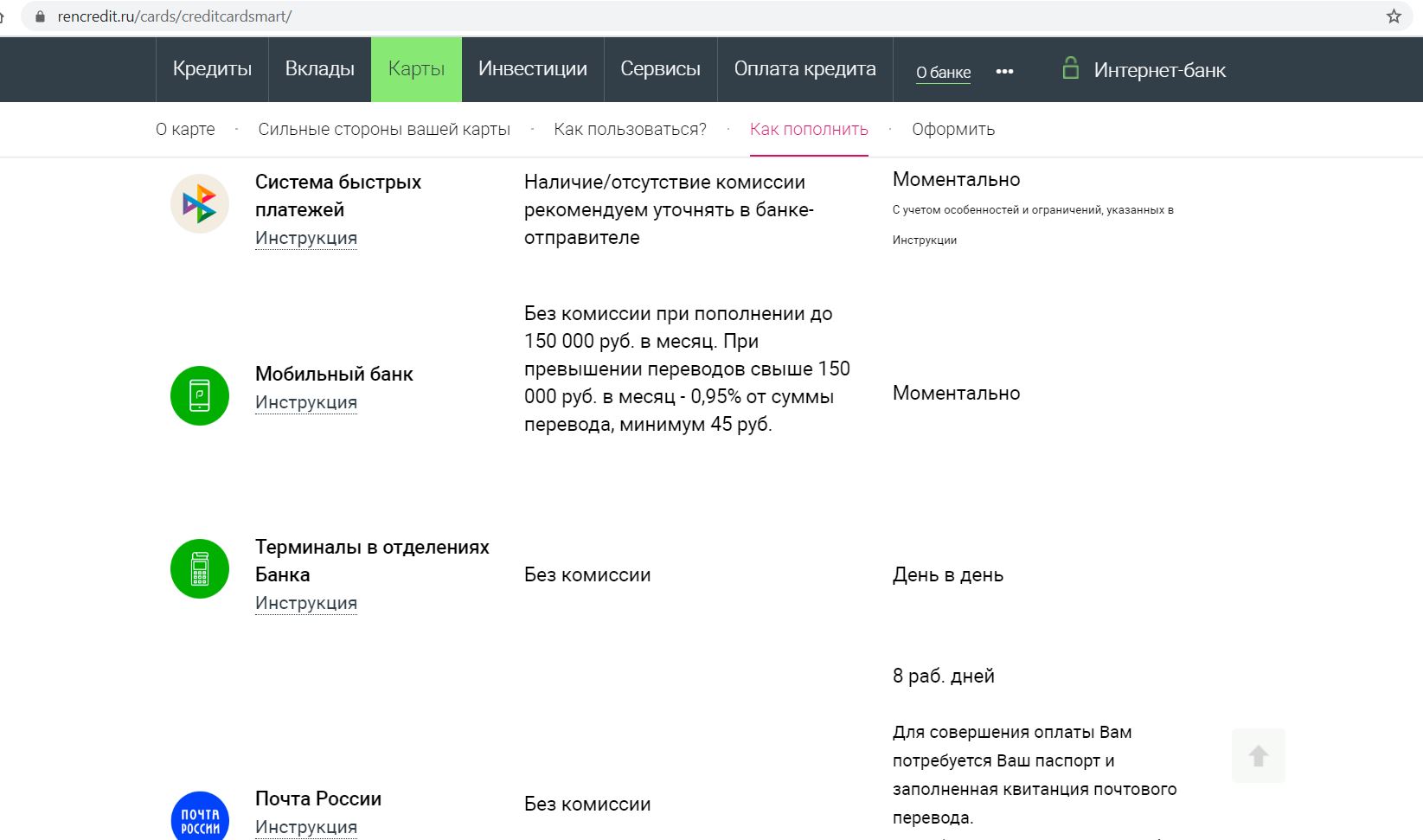The image size is (1423, 840).
Task: Click the Наличие/отсутствие комиссии text
Action: pos(669,209)
